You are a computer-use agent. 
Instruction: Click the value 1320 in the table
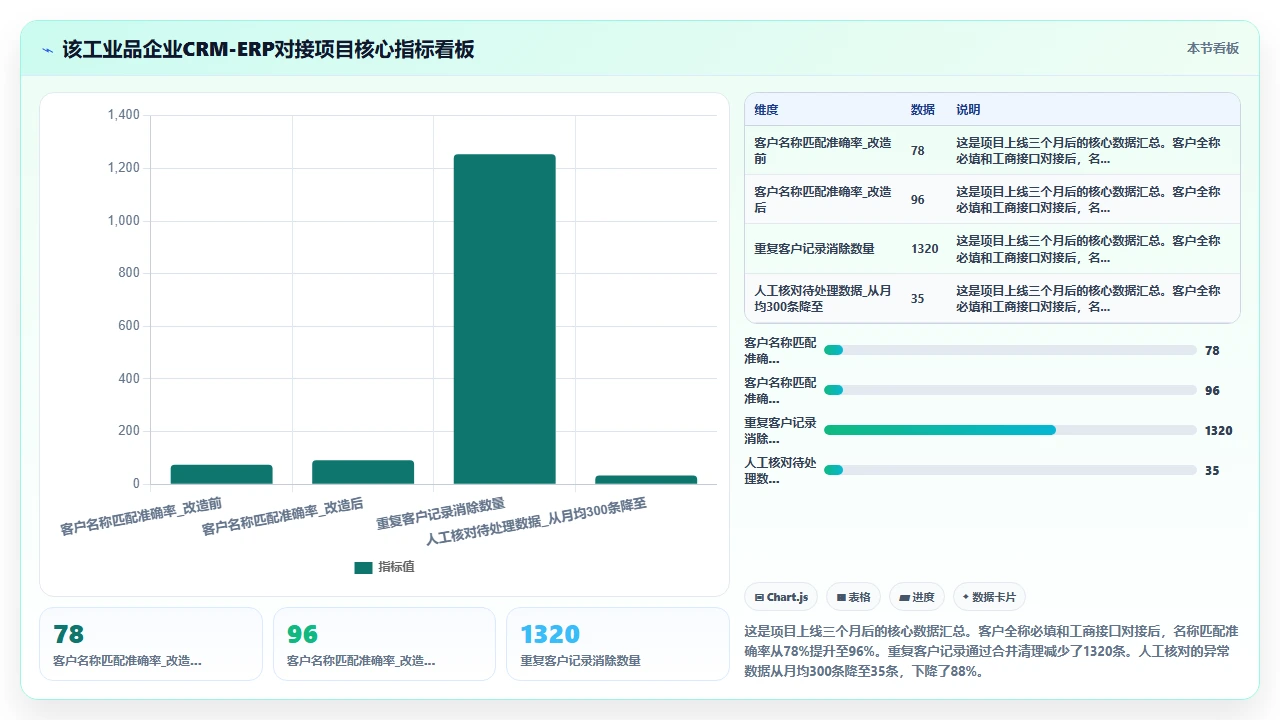pyautogui.click(x=925, y=249)
